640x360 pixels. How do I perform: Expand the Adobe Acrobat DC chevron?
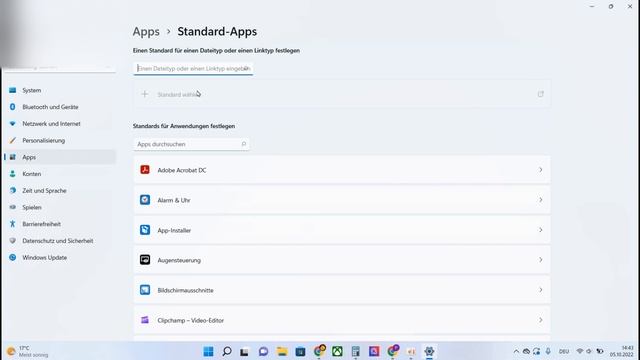(540, 170)
